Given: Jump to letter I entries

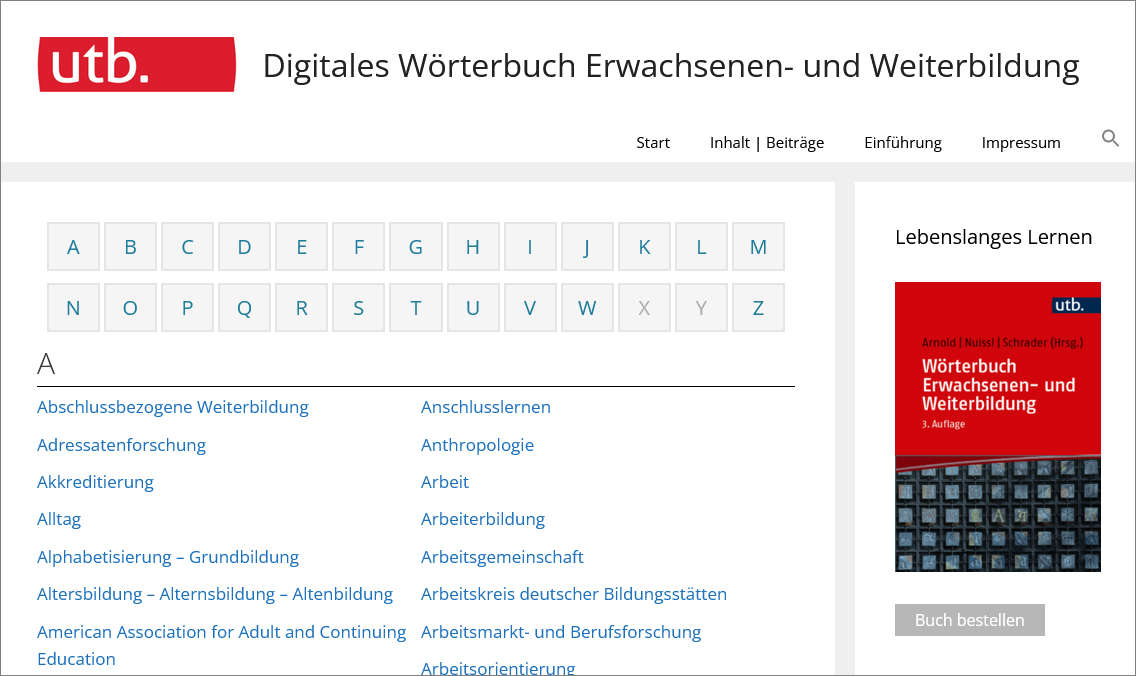Looking at the screenshot, I should pyautogui.click(x=530, y=247).
